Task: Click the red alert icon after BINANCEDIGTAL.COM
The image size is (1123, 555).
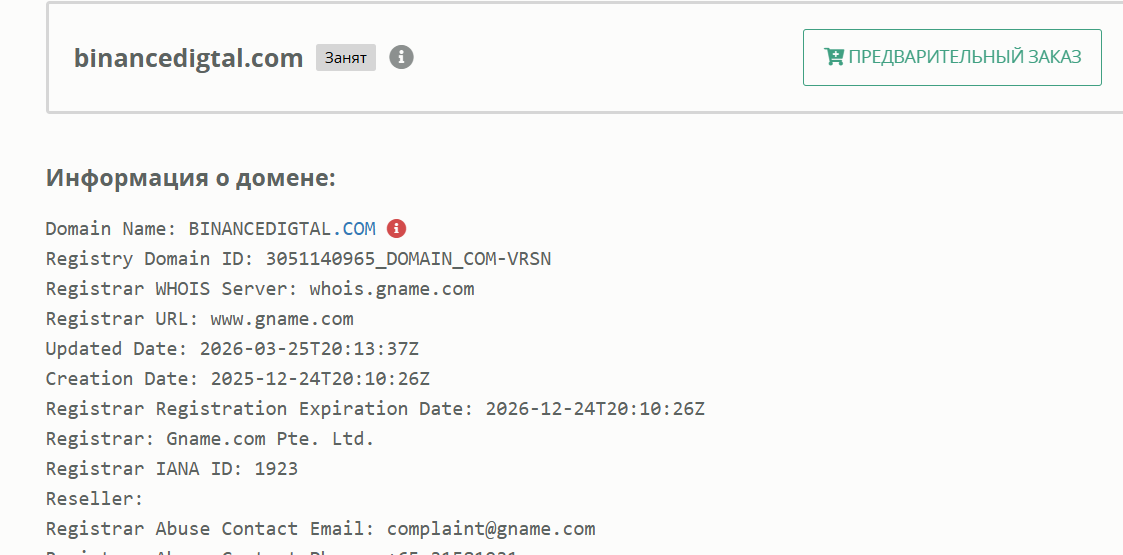Action: pos(396,229)
